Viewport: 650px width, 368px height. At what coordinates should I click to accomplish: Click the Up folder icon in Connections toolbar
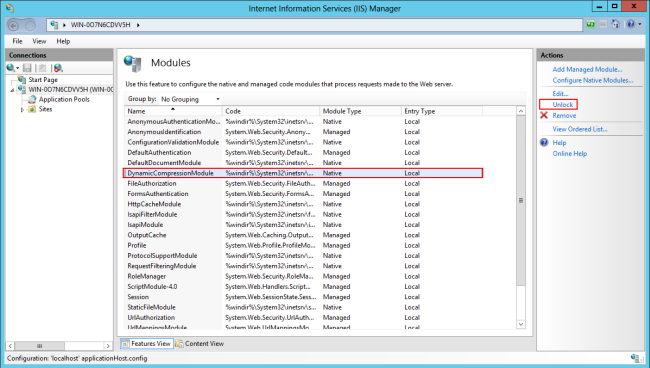42,68
